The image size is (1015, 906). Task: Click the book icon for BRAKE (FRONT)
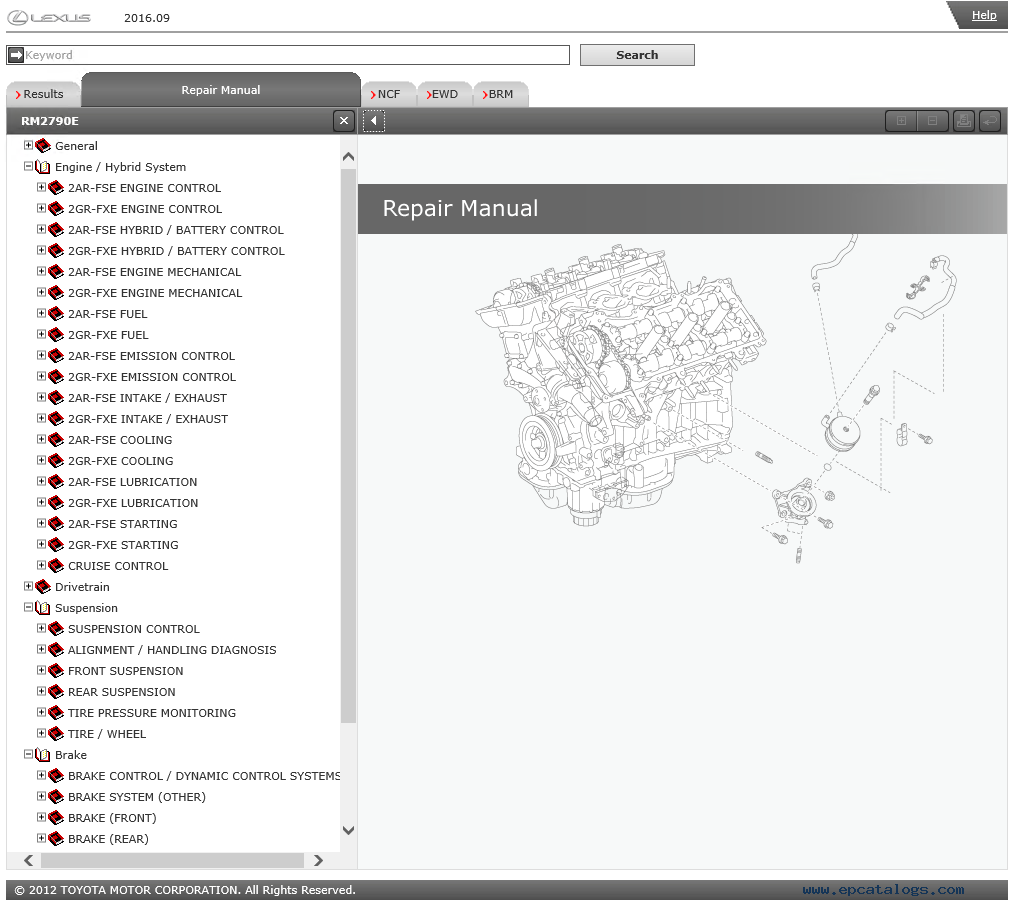(56, 818)
